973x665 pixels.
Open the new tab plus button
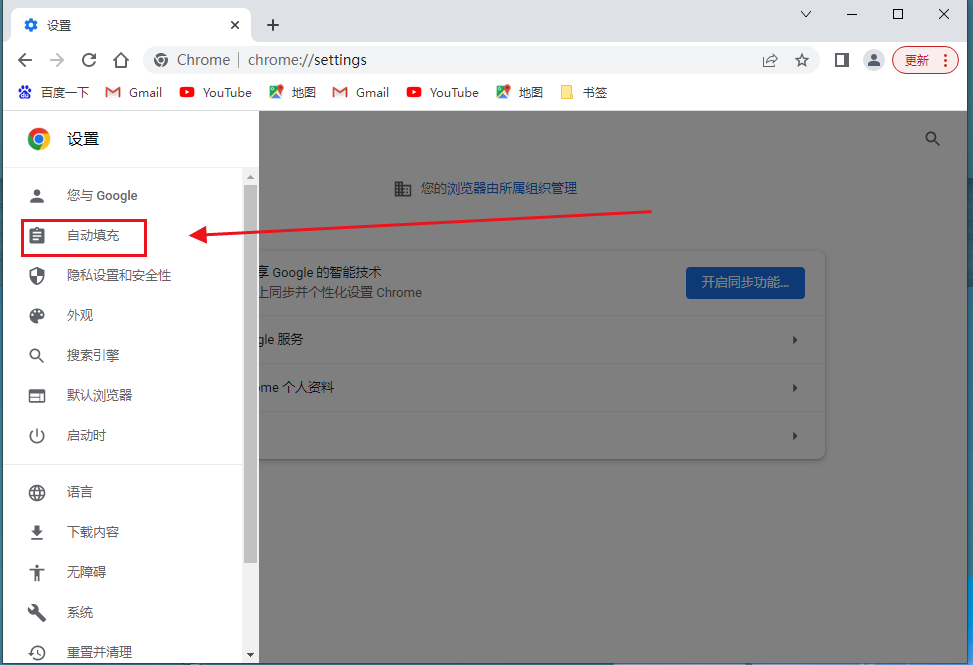click(x=273, y=25)
